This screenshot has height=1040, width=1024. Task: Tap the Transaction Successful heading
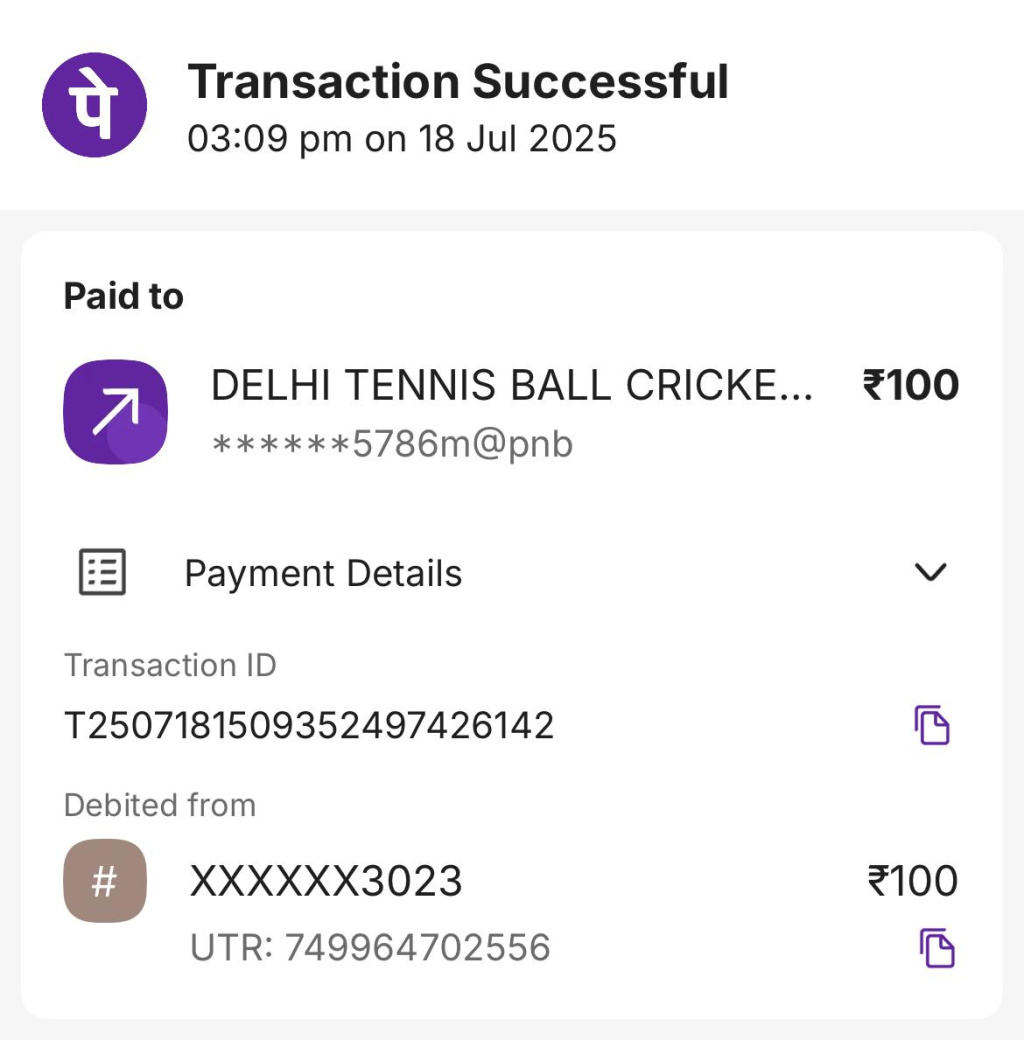458,81
